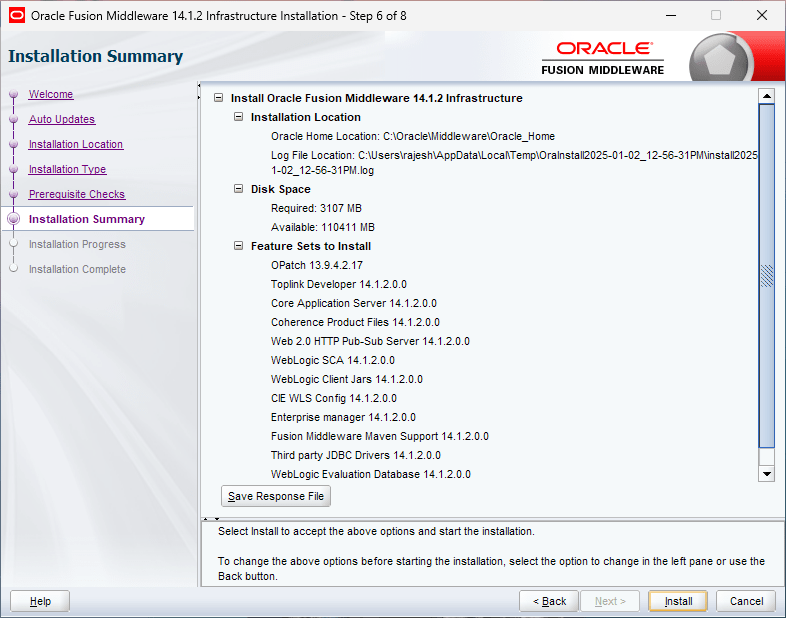The image size is (786, 618).
Task: Close the installer window
Action: click(762, 16)
